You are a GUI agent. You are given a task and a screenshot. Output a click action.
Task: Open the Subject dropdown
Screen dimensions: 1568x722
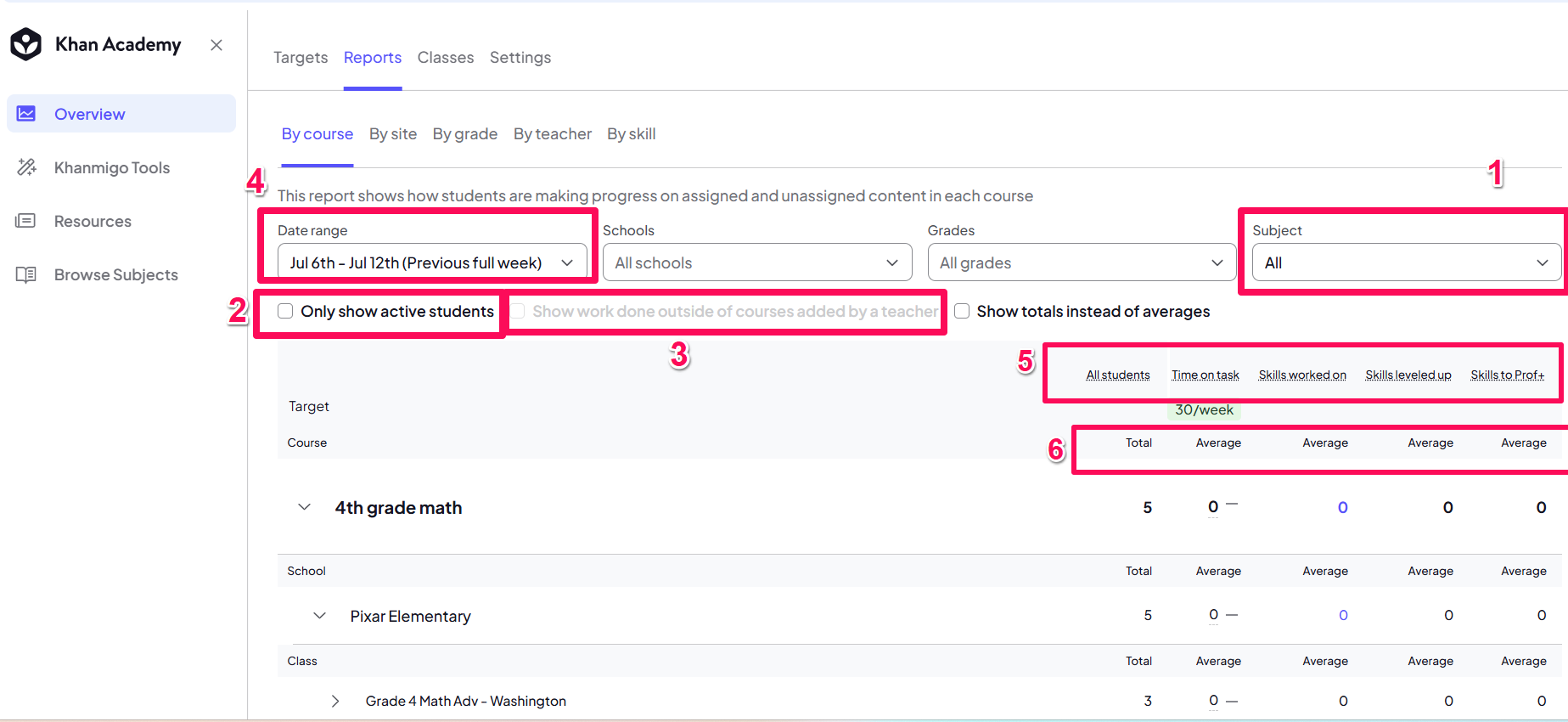tap(1407, 262)
